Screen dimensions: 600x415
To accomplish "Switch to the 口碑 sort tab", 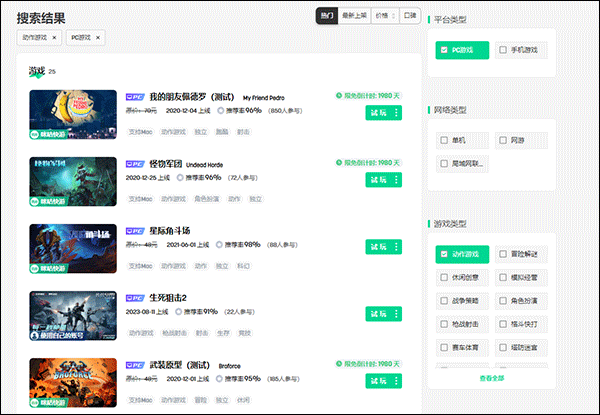I will (x=410, y=16).
